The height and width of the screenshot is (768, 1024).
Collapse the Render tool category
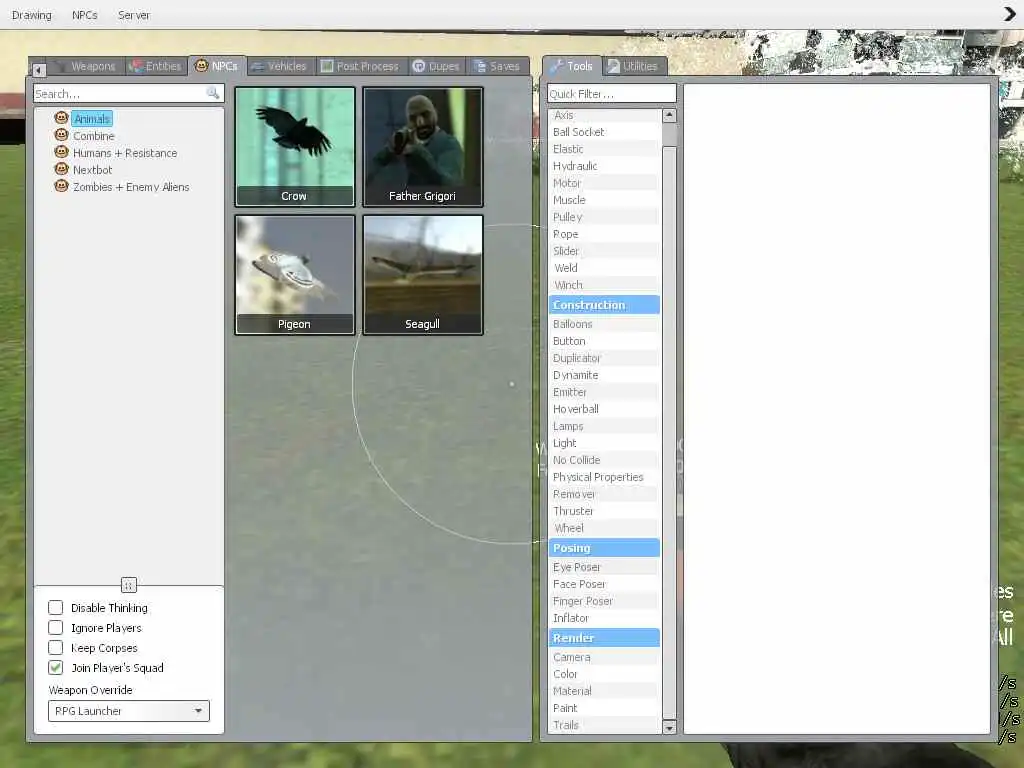604,637
